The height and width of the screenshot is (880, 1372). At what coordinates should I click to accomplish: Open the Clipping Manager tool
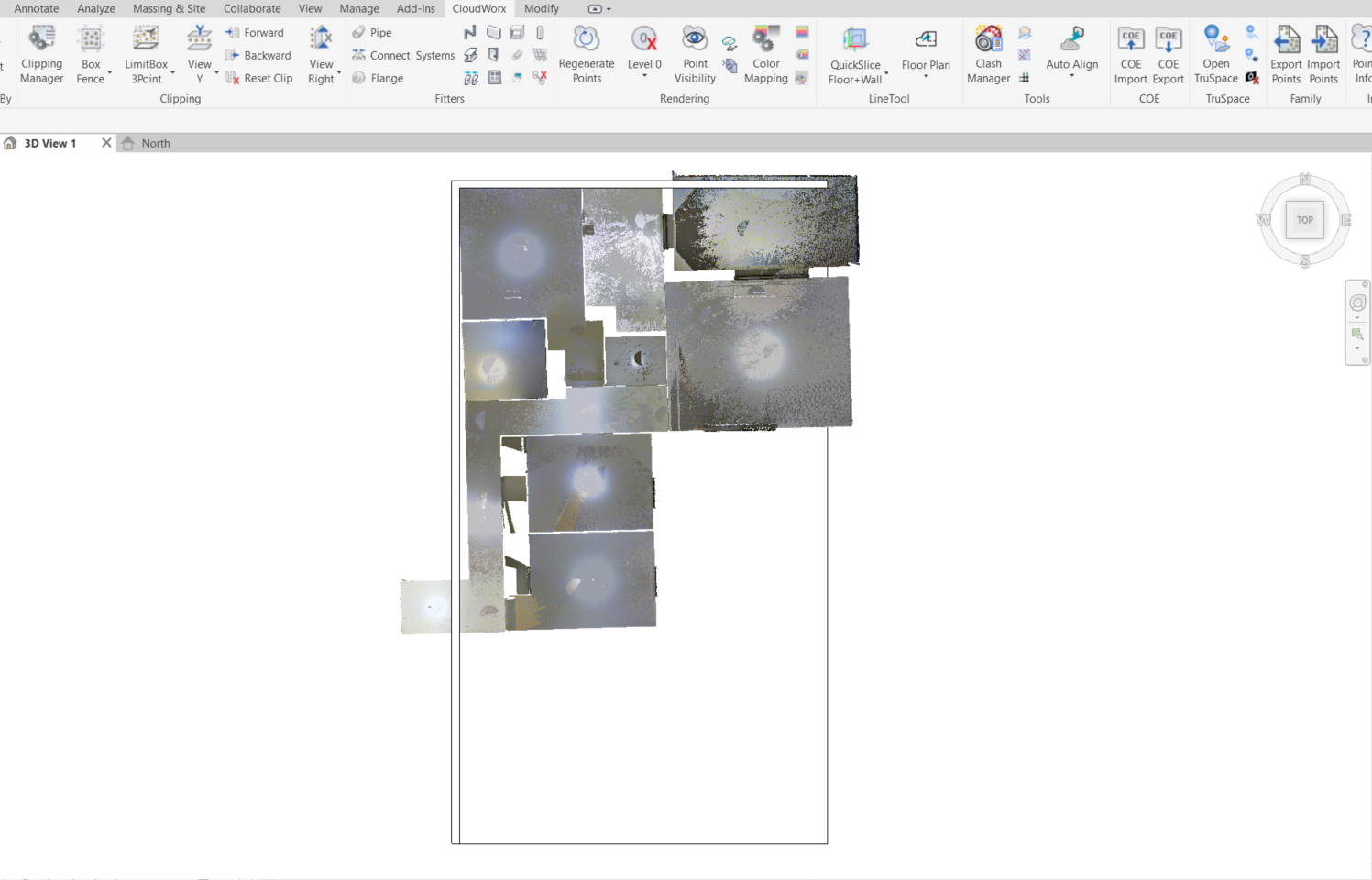(41, 55)
